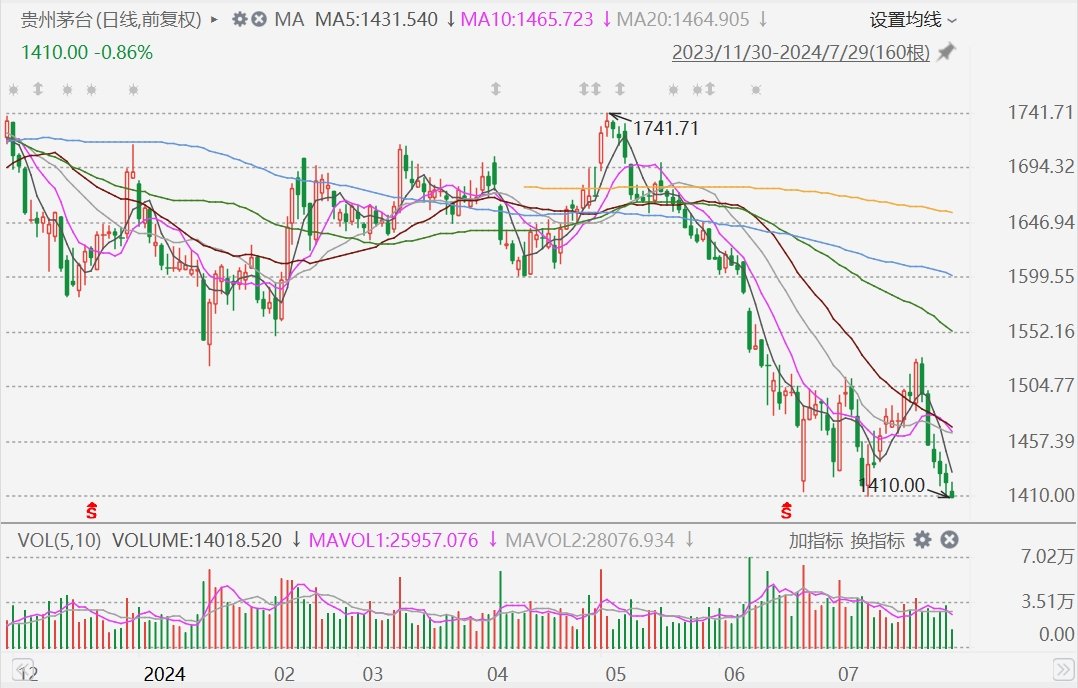Click the 加指标 button

(815, 540)
